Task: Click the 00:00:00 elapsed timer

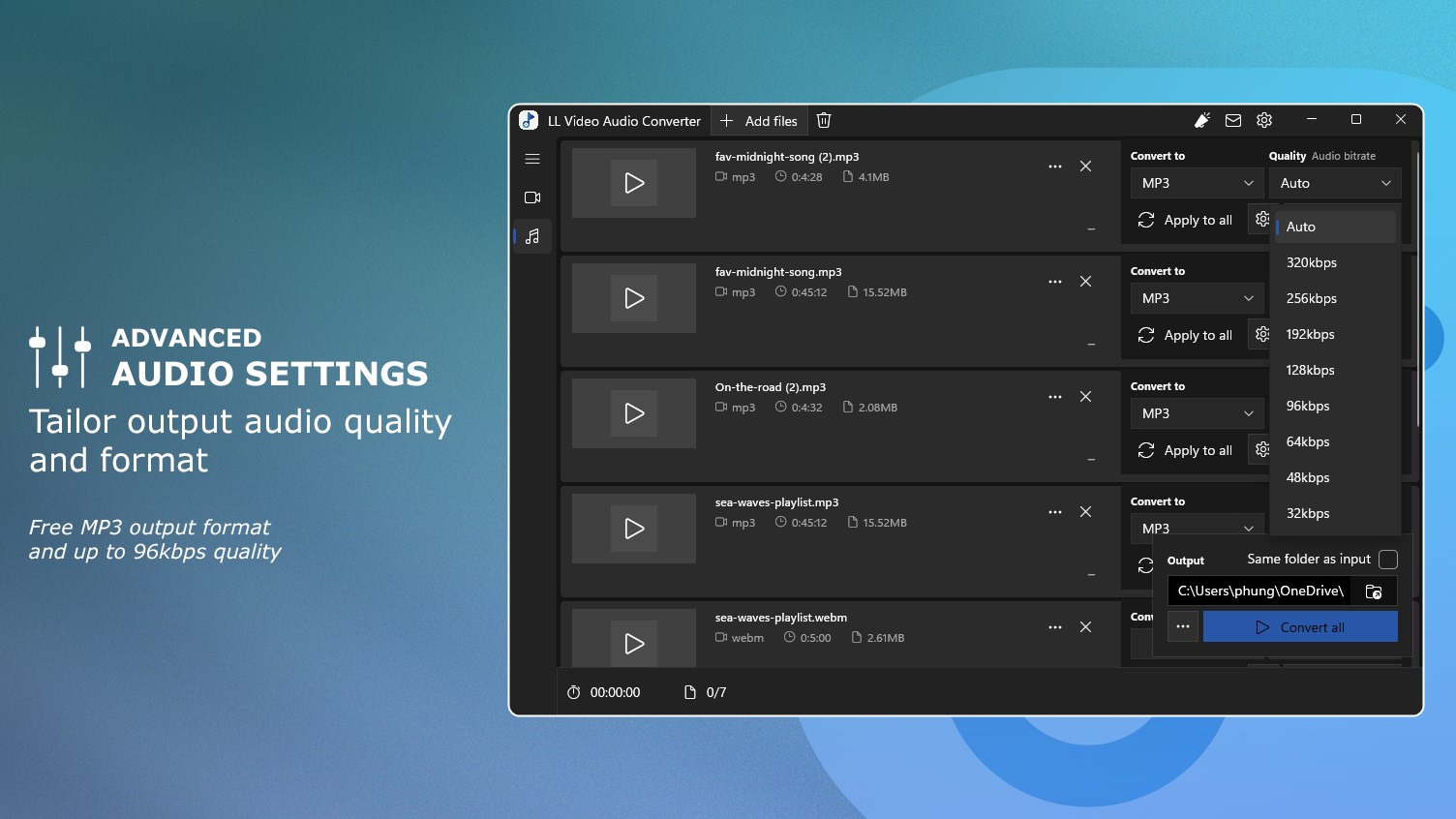Action: pyautogui.click(x=603, y=692)
